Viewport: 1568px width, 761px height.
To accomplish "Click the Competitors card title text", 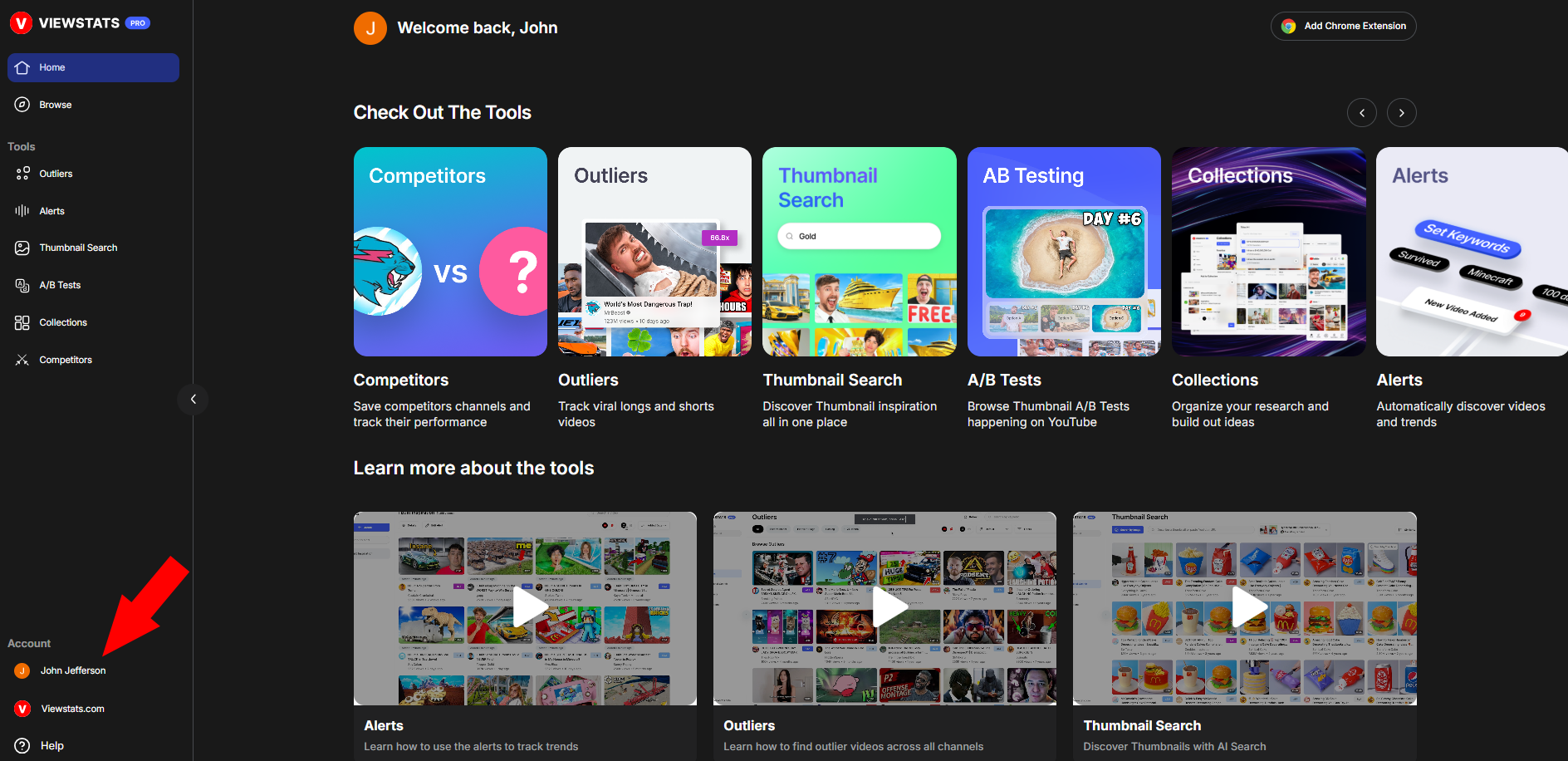I will pyautogui.click(x=401, y=380).
